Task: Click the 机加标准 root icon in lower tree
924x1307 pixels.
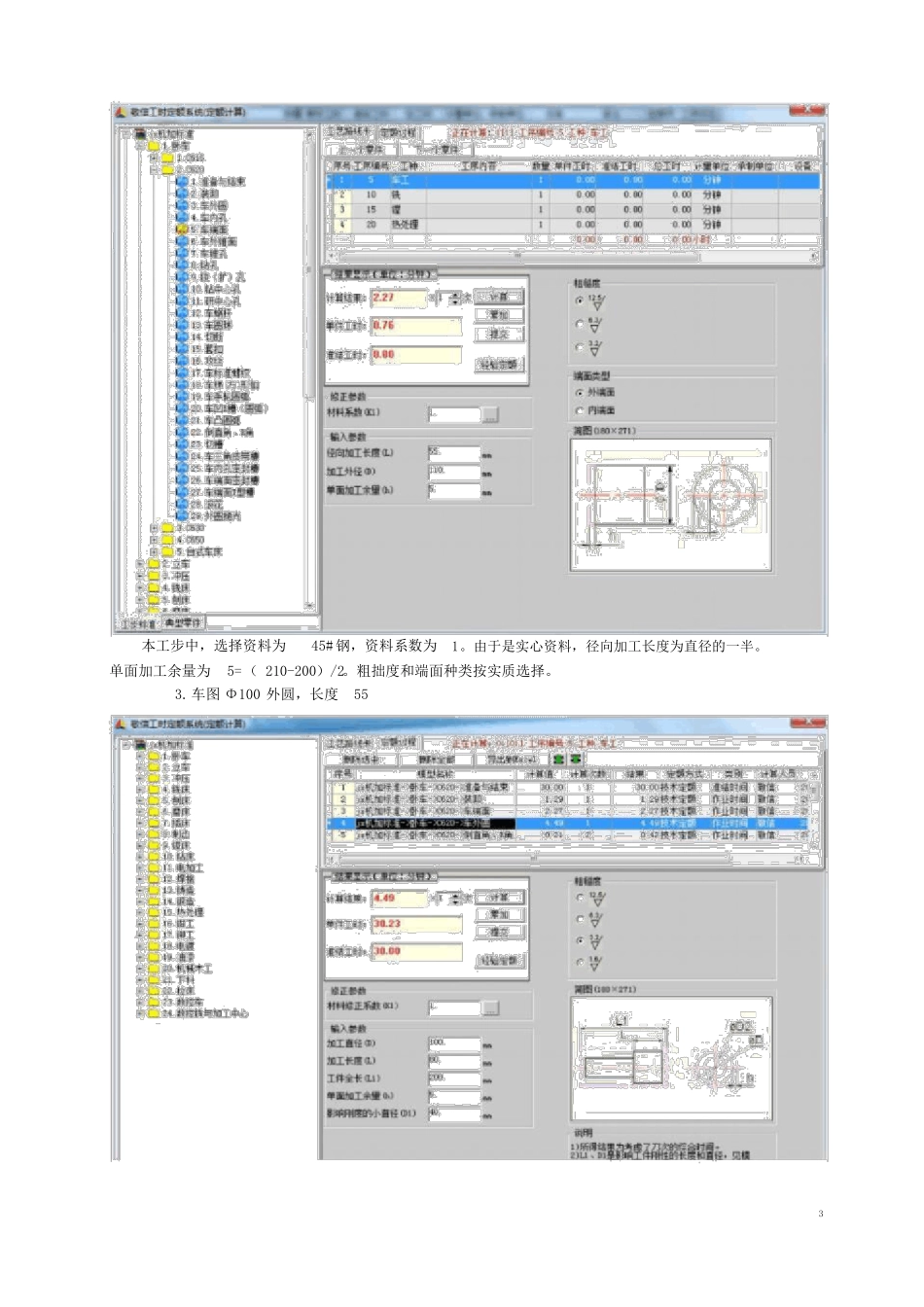Action: pyautogui.click(x=140, y=744)
